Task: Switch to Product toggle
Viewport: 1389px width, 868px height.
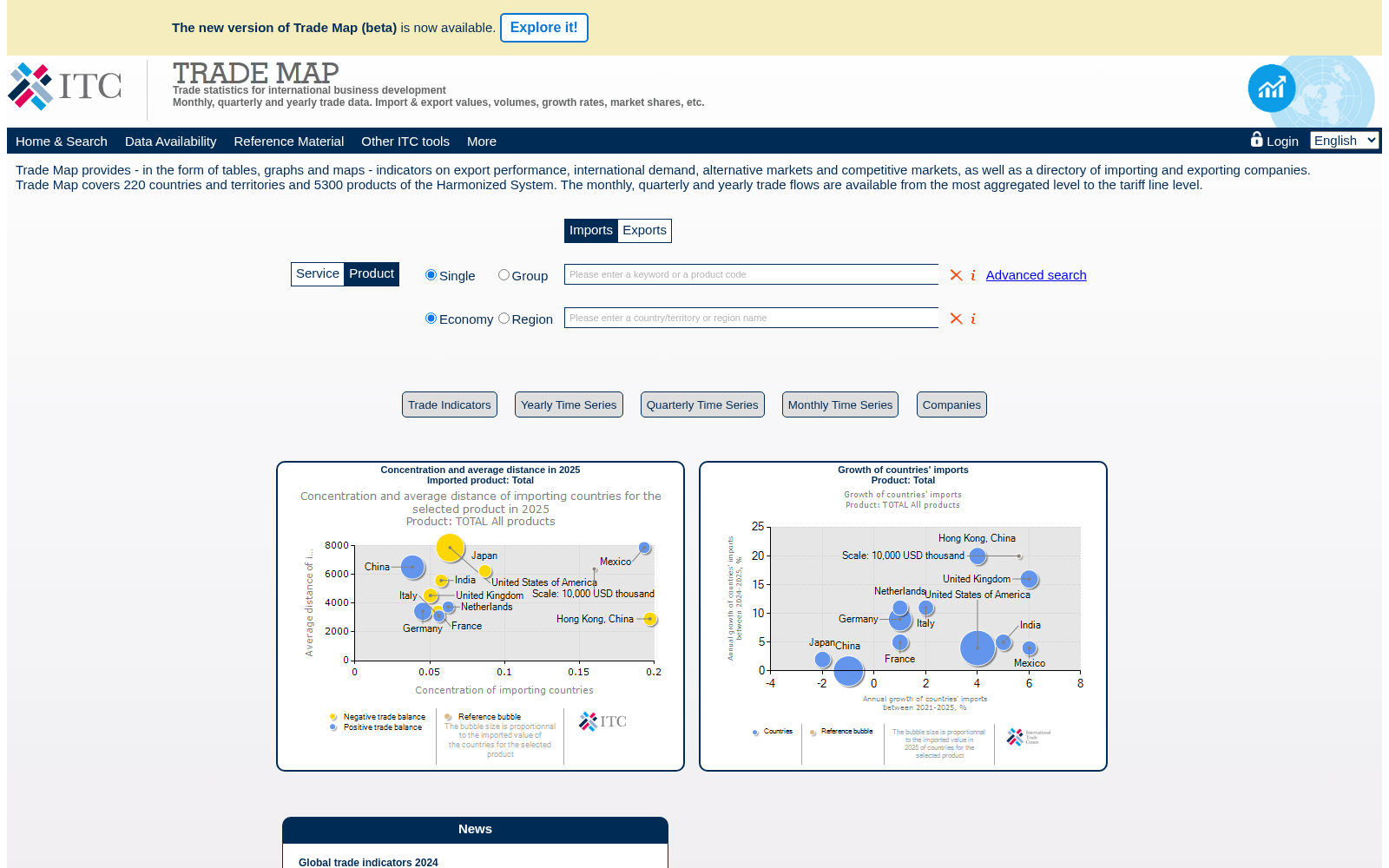Action: [x=372, y=273]
